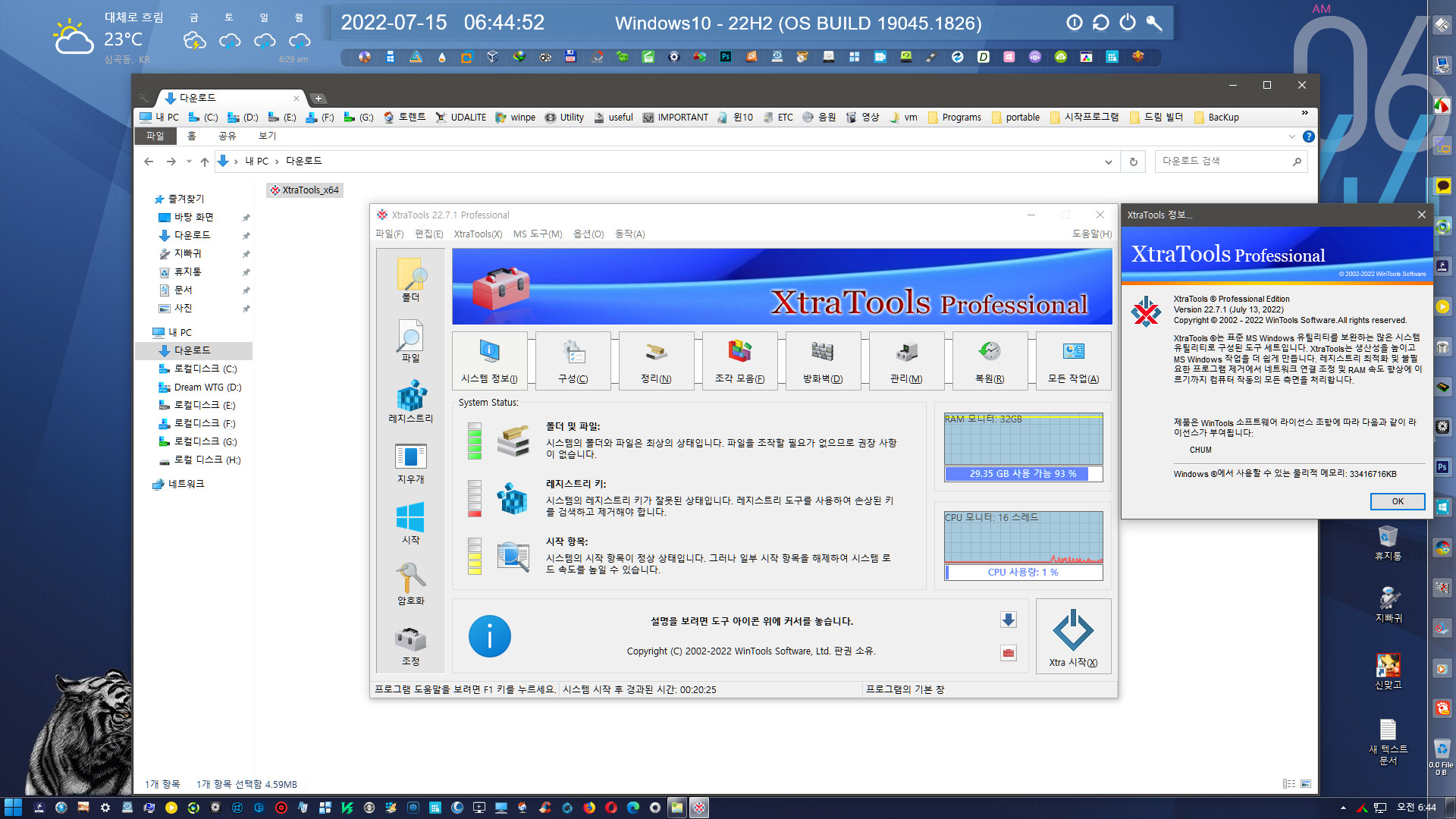Open the XtraTools(X) menu
This screenshot has width=1456, height=819.
pyautogui.click(x=478, y=234)
